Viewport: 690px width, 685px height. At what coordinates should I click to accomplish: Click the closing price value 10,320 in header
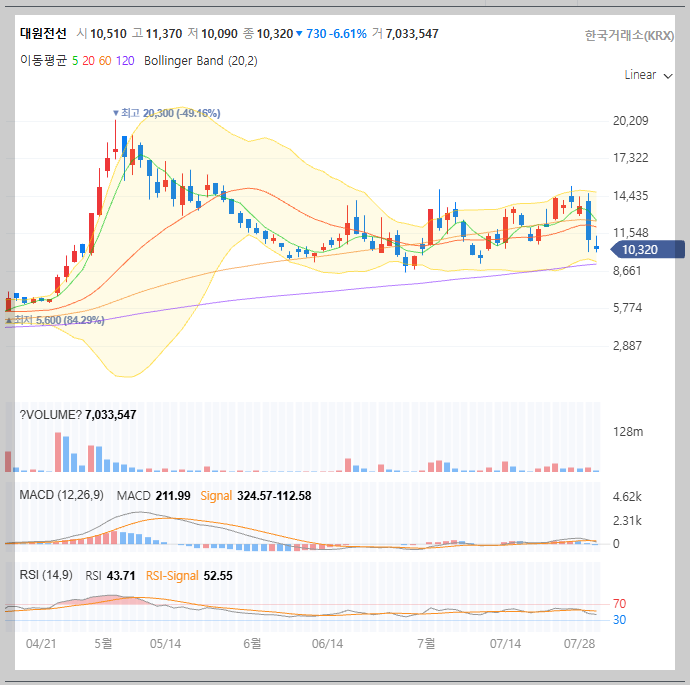pos(275,34)
